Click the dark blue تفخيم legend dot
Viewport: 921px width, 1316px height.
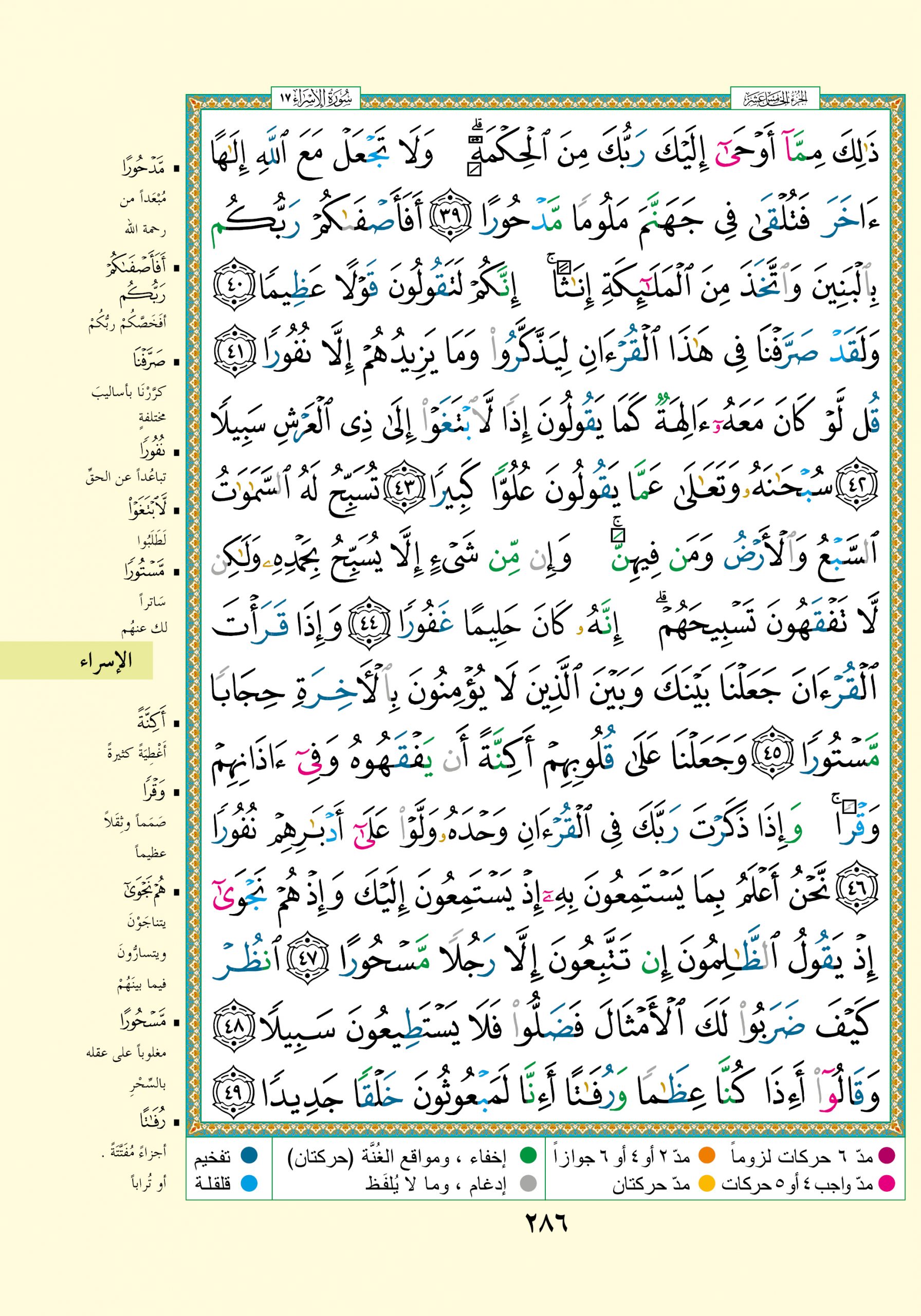[x=249, y=1158]
